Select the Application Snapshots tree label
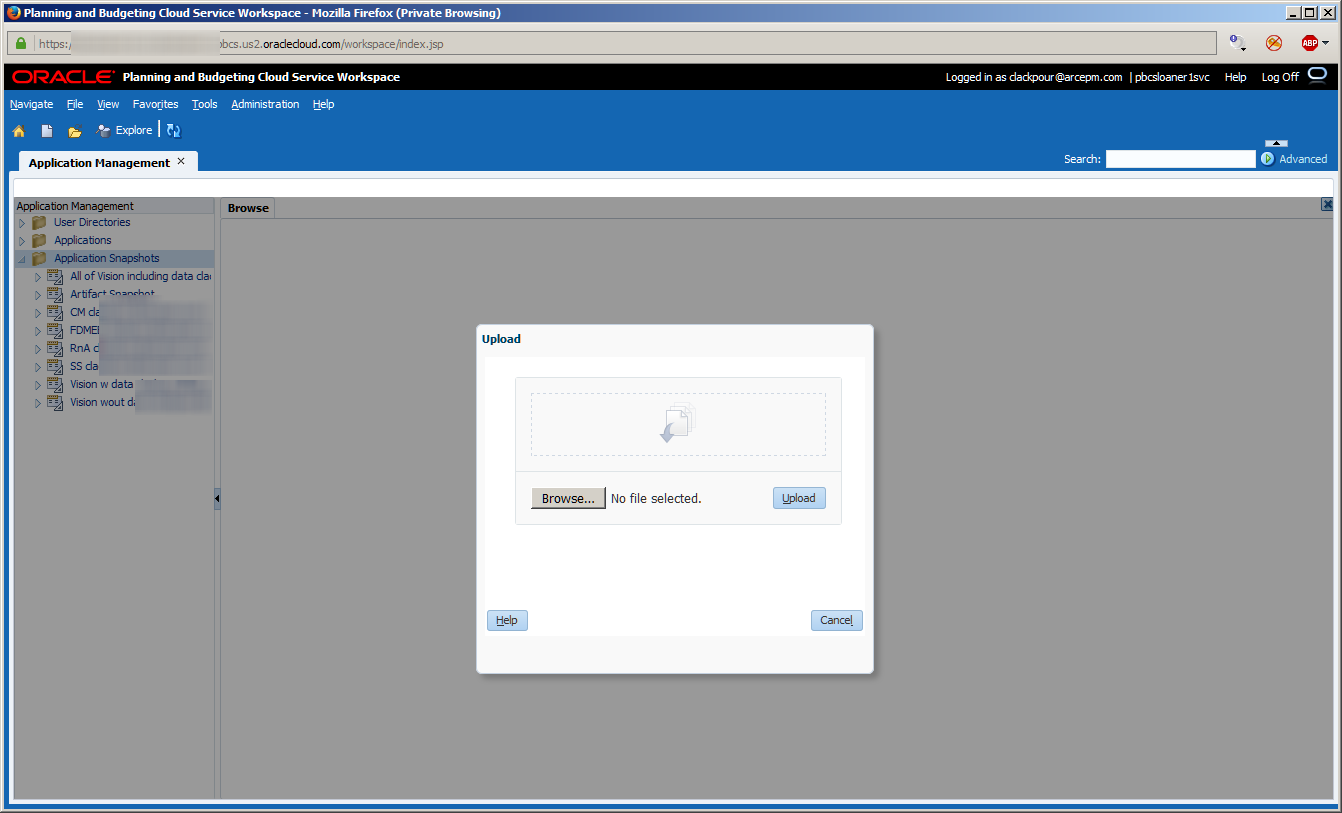 point(106,258)
